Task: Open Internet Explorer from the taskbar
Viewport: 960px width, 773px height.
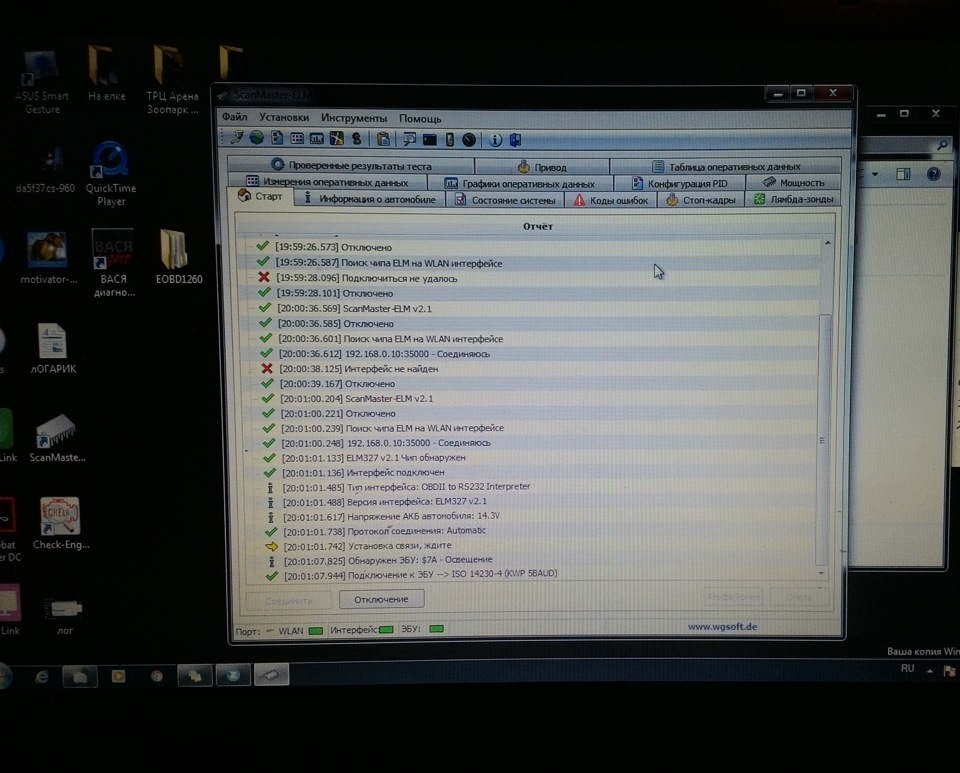Action: click(42, 676)
